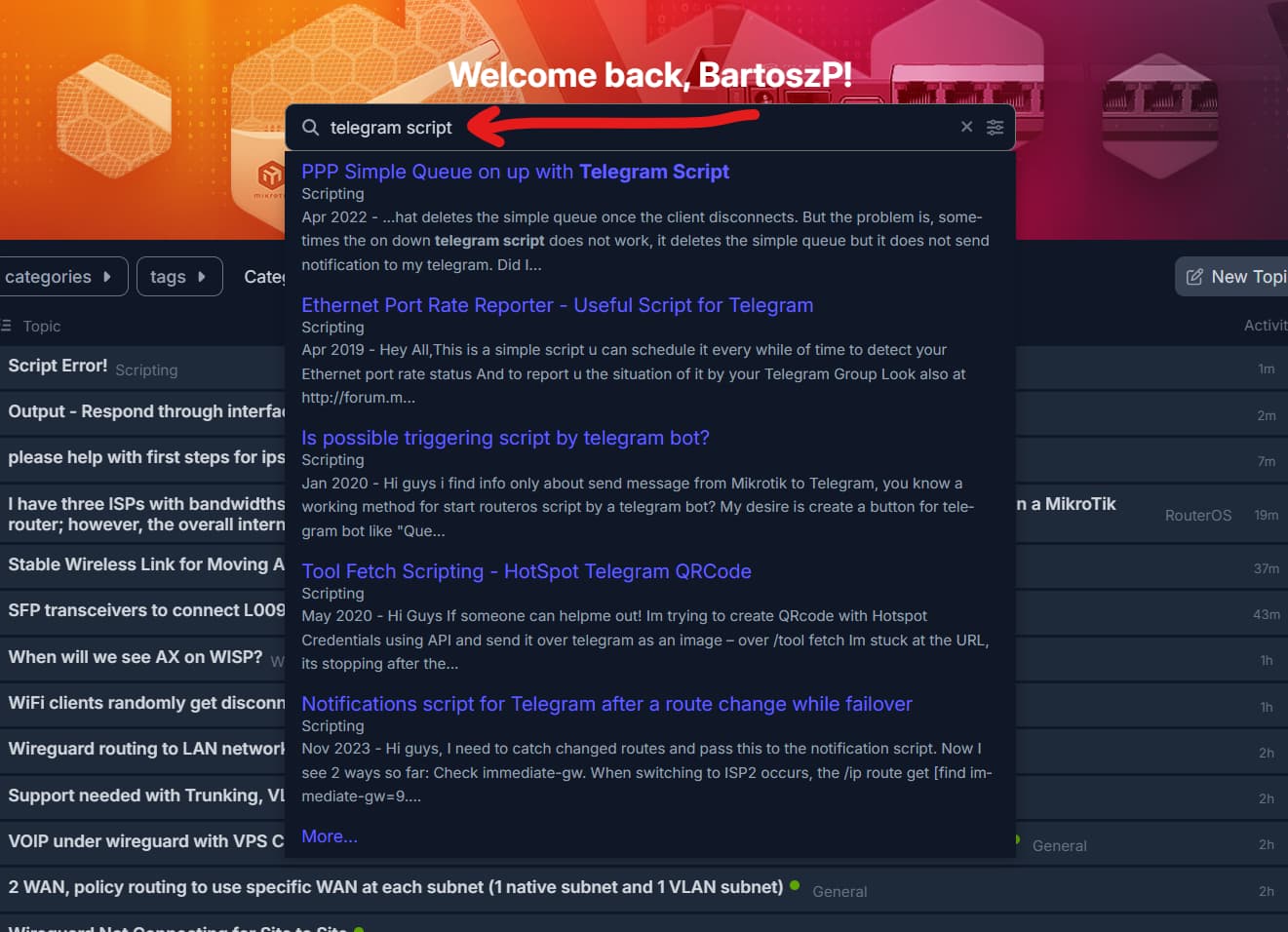Click the '19m' activity time
Image resolution: width=1288 pixels, height=932 pixels.
point(1267,515)
